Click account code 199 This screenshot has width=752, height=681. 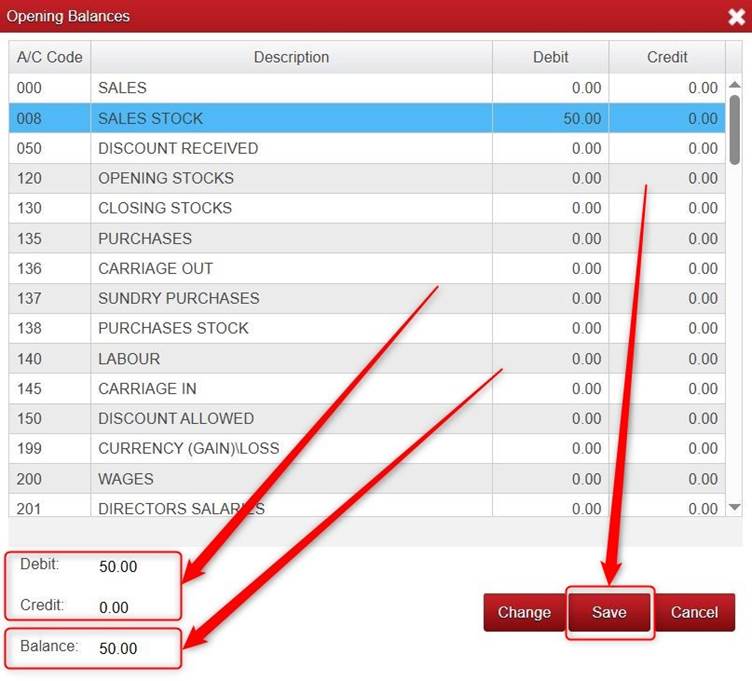(29, 449)
